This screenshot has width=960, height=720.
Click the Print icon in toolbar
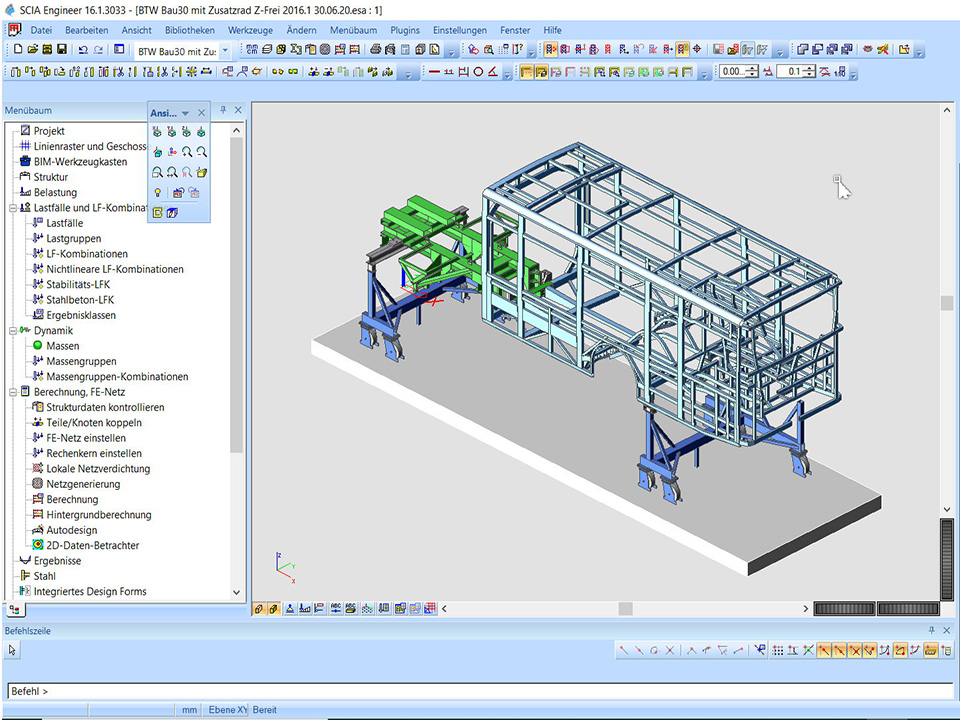point(375,50)
